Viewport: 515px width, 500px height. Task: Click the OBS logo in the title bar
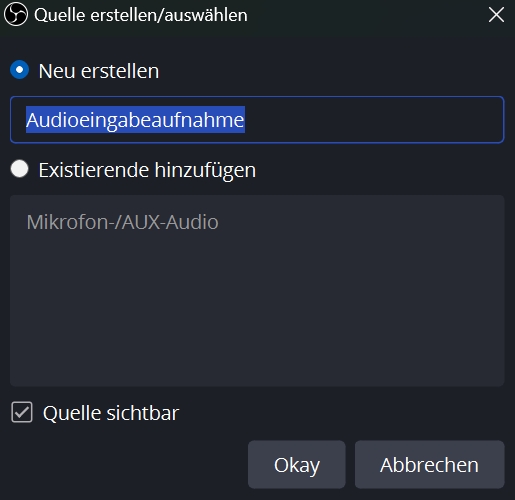(x=16, y=14)
